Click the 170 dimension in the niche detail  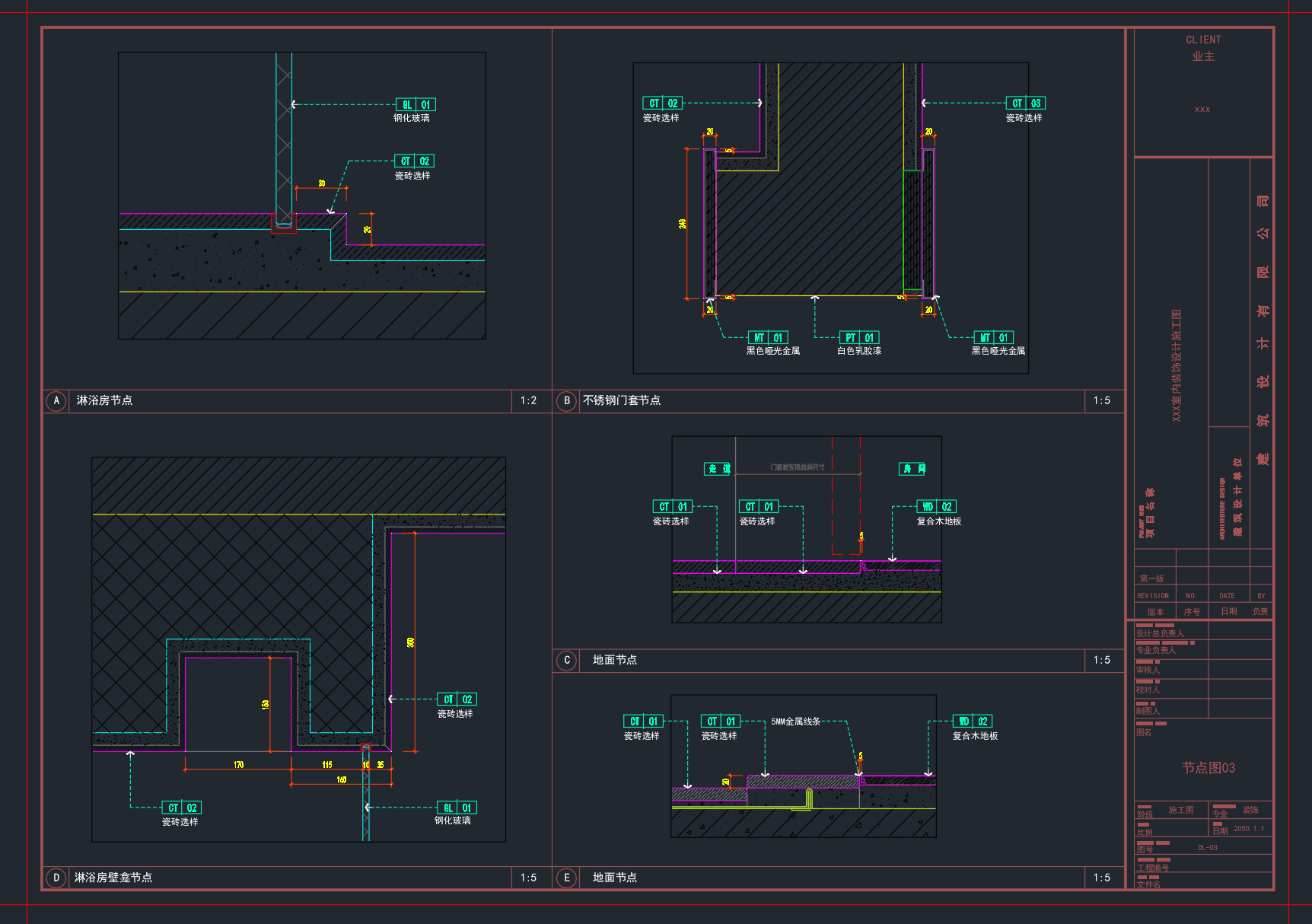(x=239, y=765)
